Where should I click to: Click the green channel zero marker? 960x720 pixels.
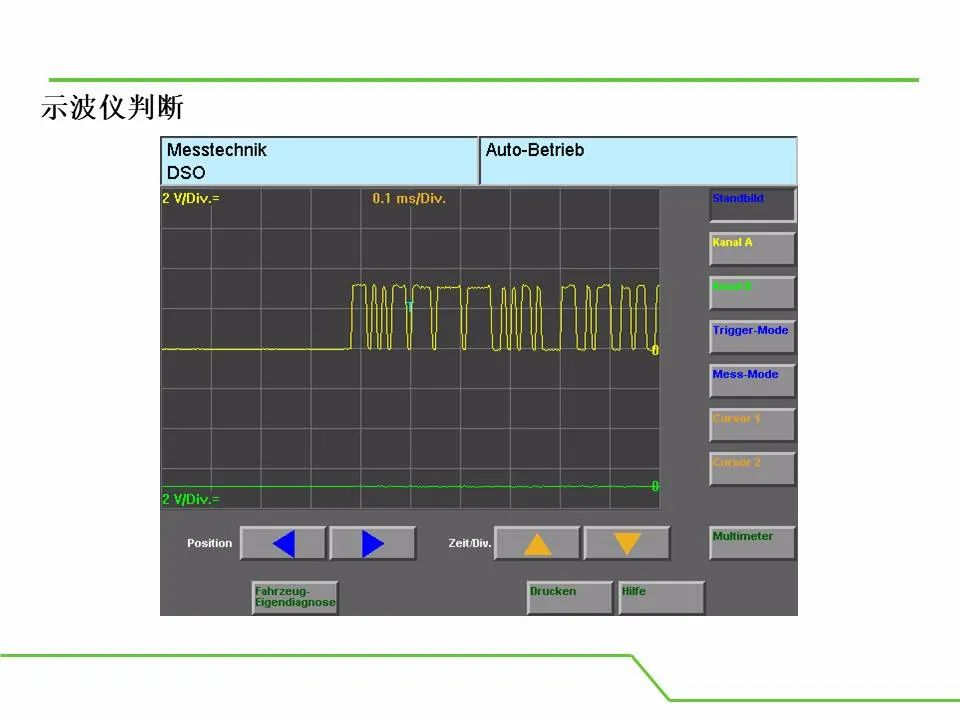(655, 486)
